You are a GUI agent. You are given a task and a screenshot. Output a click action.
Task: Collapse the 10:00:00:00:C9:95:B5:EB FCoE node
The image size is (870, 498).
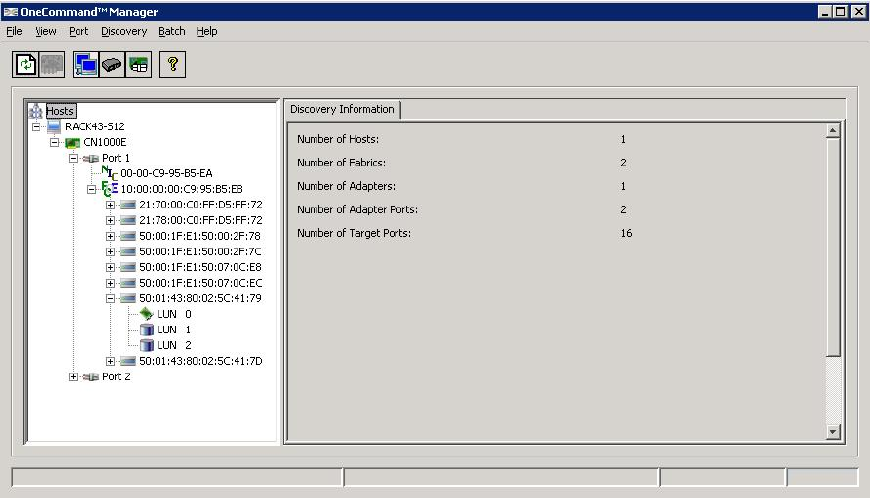click(x=92, y=190)
